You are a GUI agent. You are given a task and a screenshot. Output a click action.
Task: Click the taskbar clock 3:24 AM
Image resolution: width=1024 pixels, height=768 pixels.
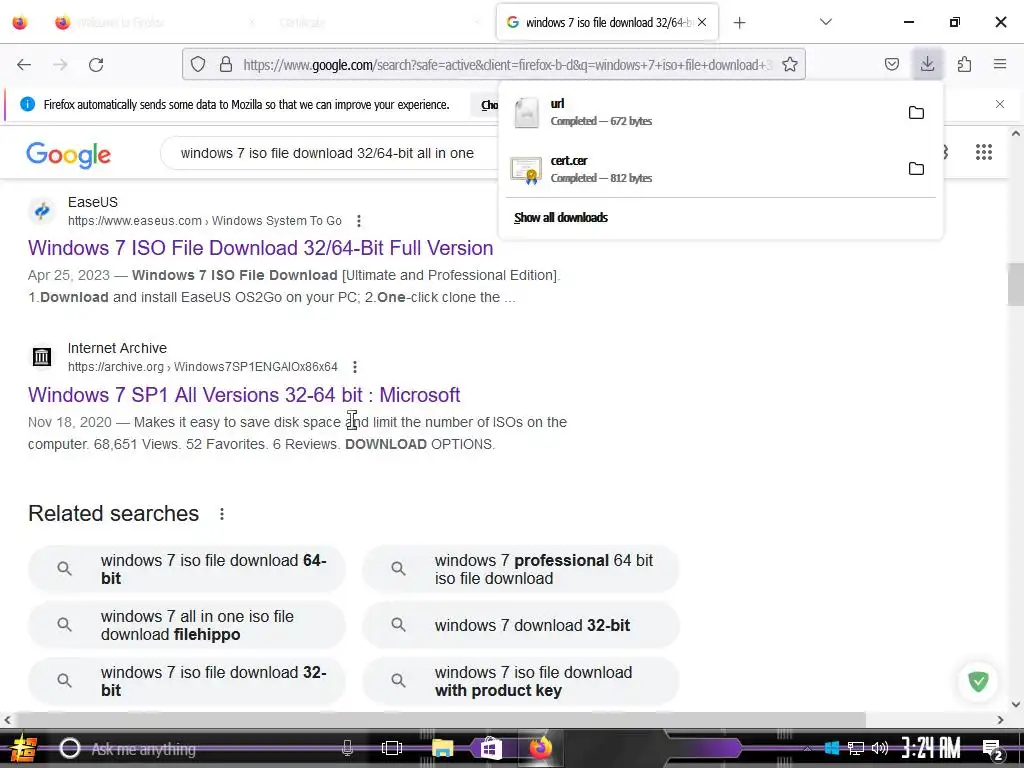click(x=931, y=748)
